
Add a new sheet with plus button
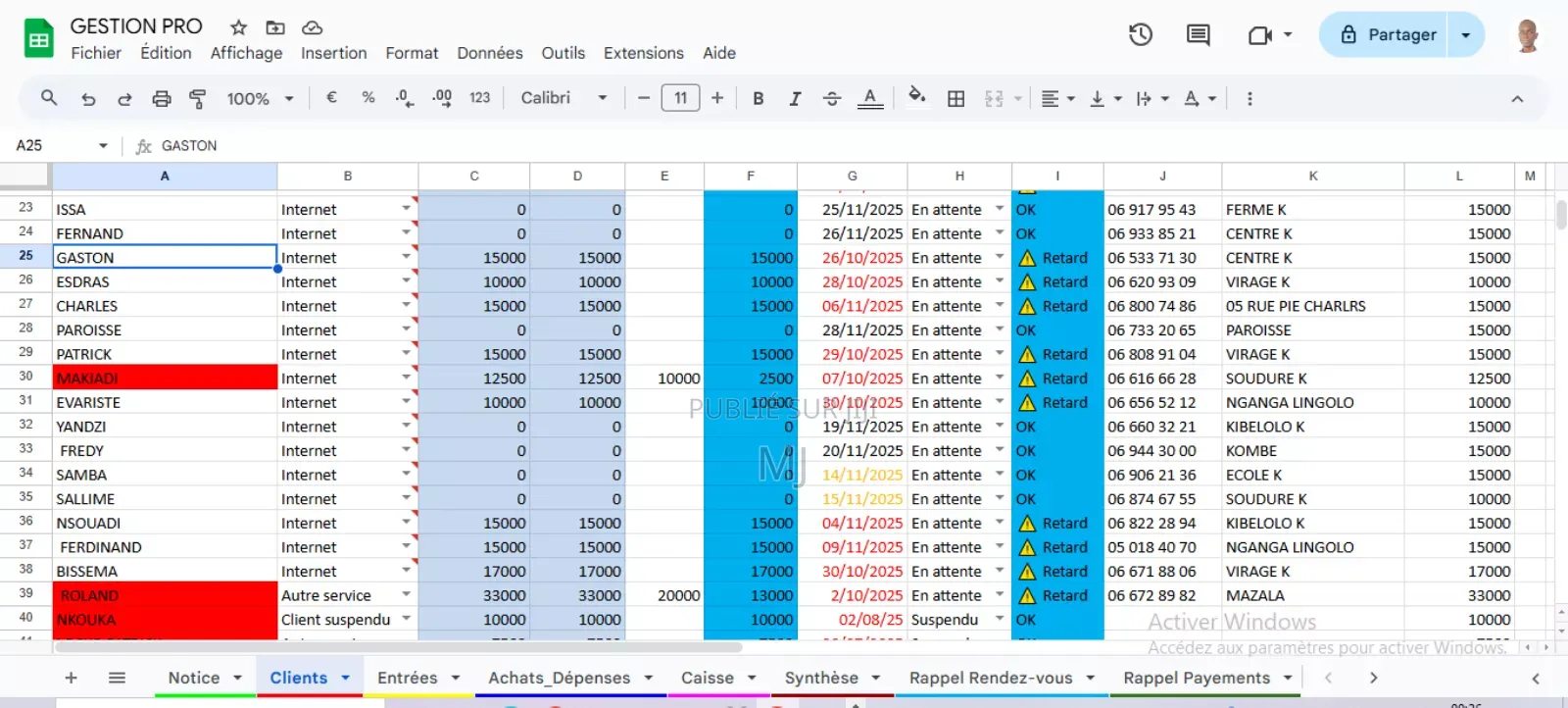71,678
